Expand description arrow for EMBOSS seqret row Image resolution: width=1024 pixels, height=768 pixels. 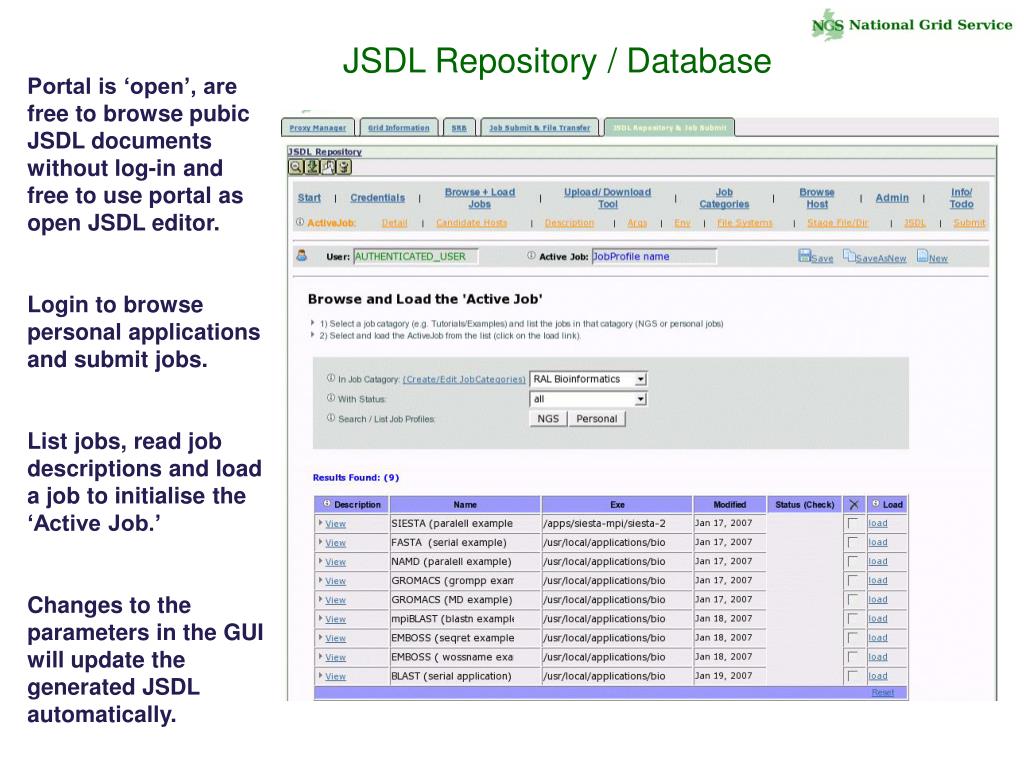(x=321, y=637)
